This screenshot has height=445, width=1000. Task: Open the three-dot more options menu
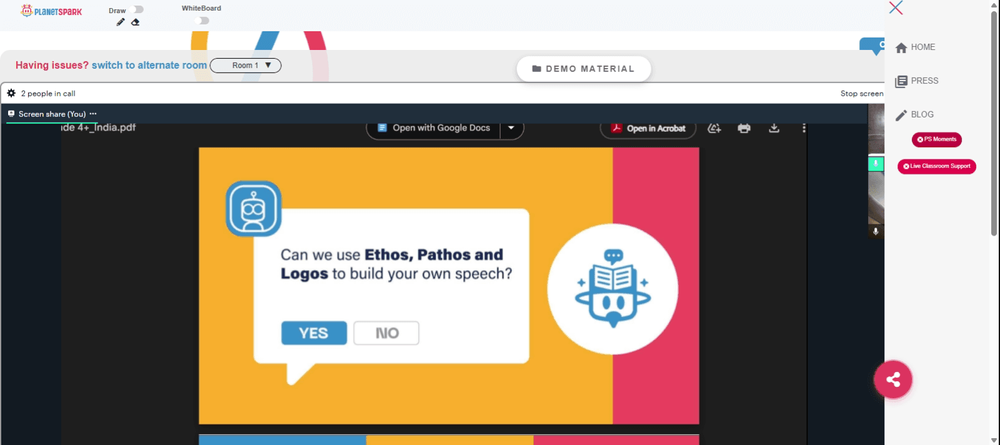804,128
